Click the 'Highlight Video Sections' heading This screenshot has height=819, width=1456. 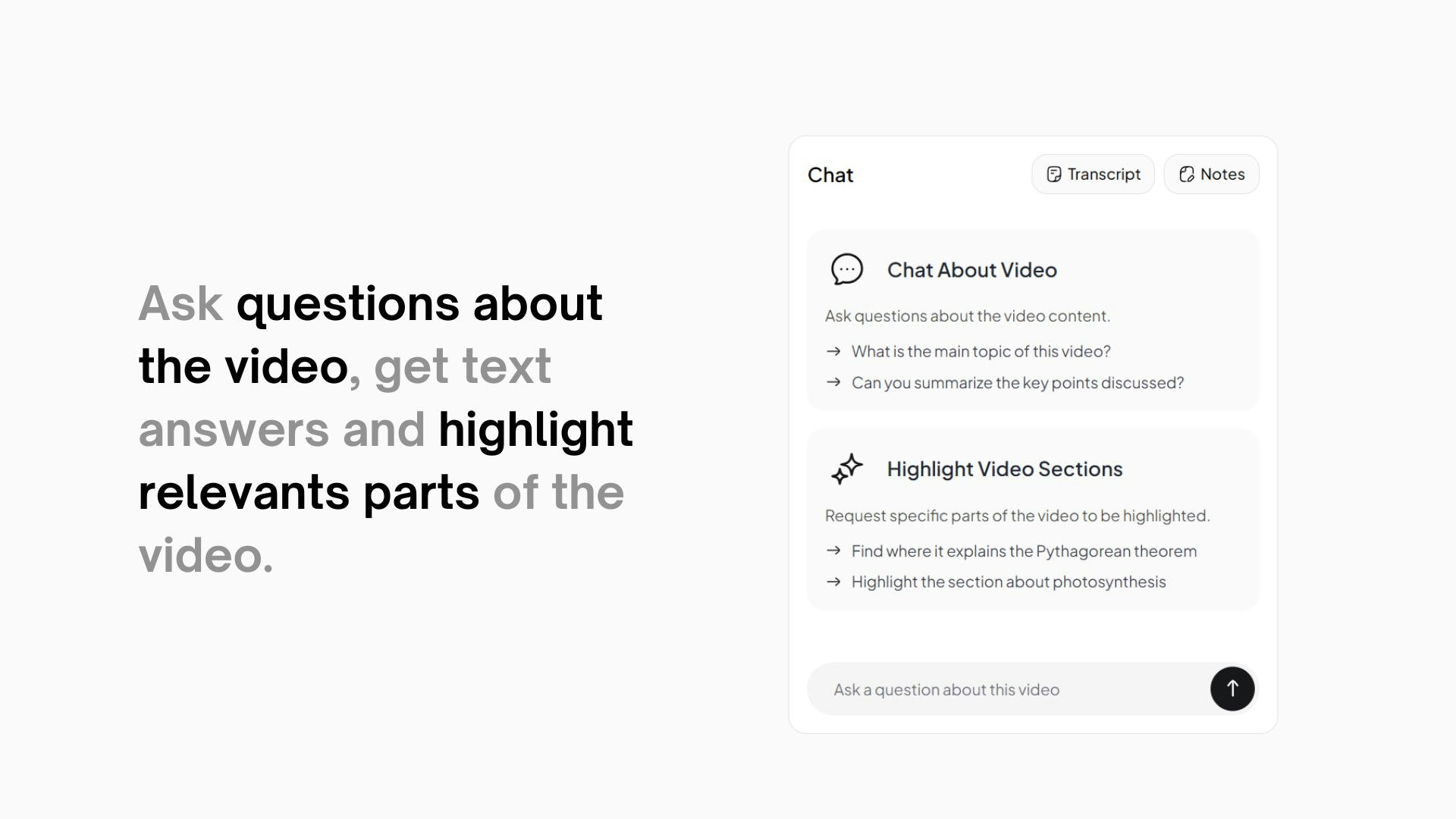(1005, 469)
